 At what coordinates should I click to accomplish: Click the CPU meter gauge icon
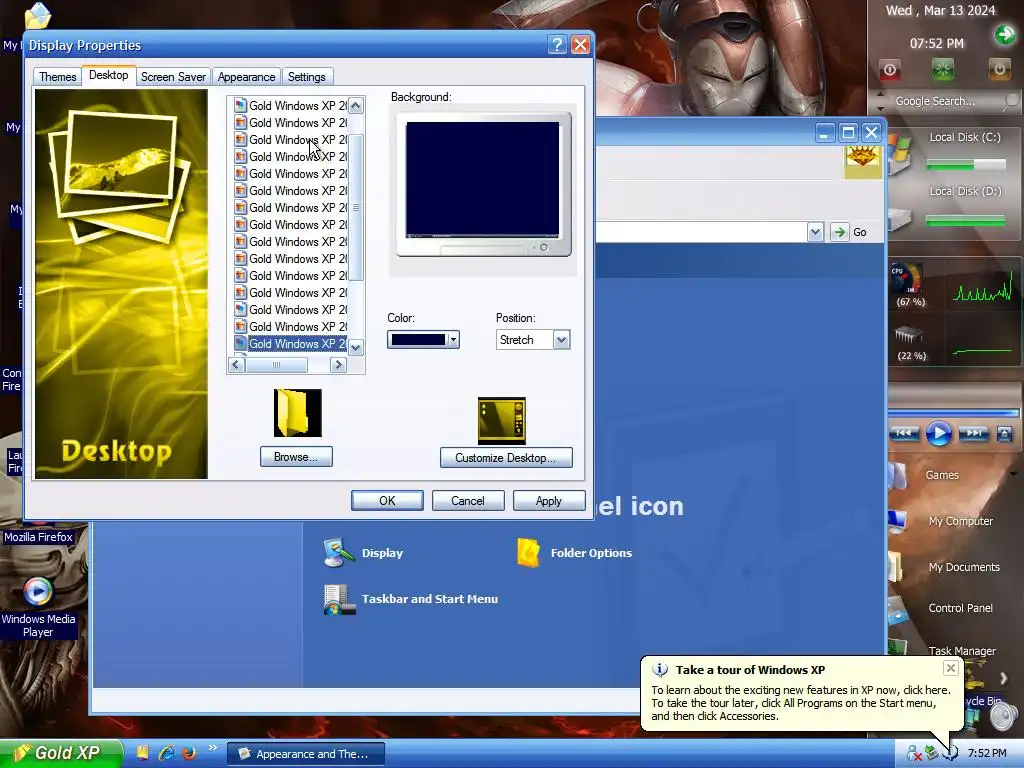907,280
